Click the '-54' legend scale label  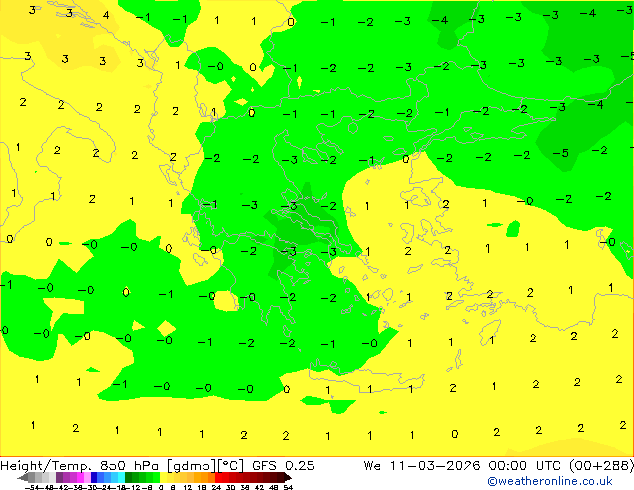tap(32, 487)
